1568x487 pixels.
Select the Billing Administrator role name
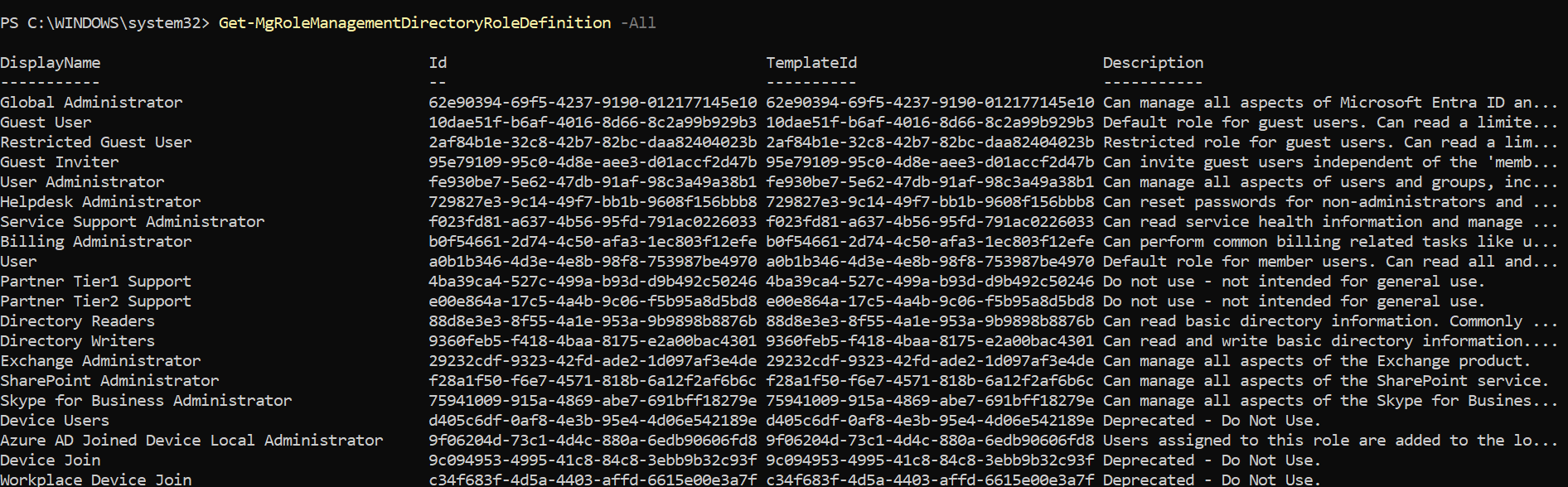[x=96, y=242]
